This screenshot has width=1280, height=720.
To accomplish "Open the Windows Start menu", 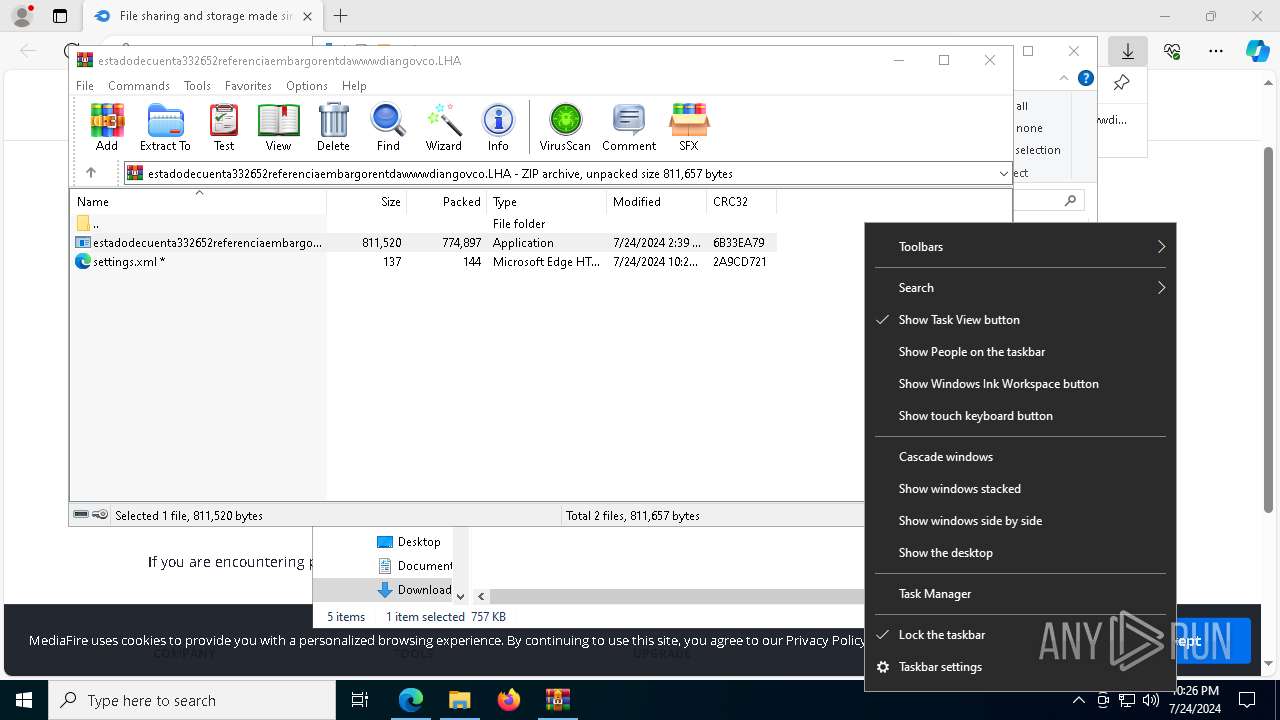I will click(x=24, y=700).
